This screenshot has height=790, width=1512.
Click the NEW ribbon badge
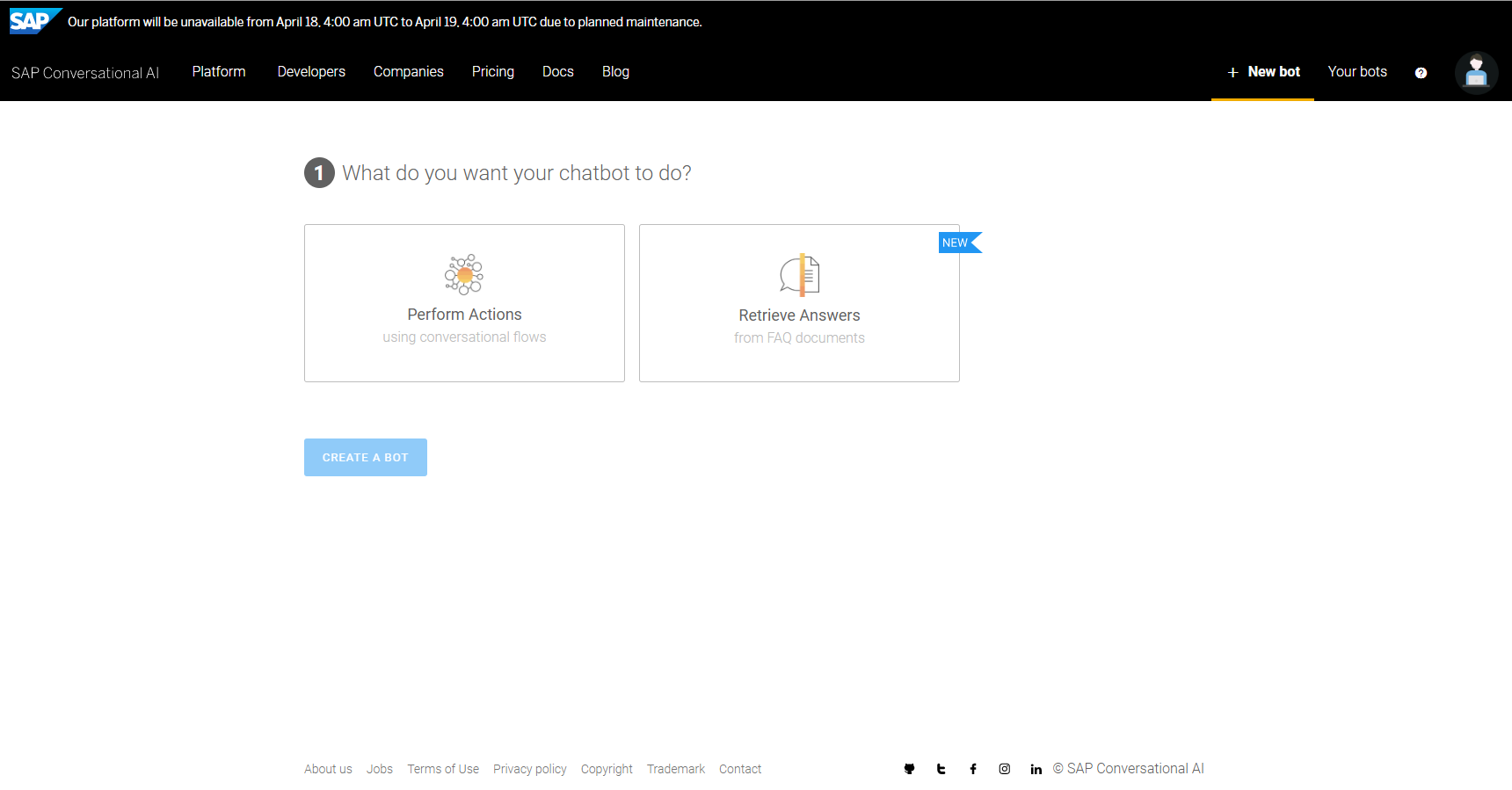tap(960, 243)
